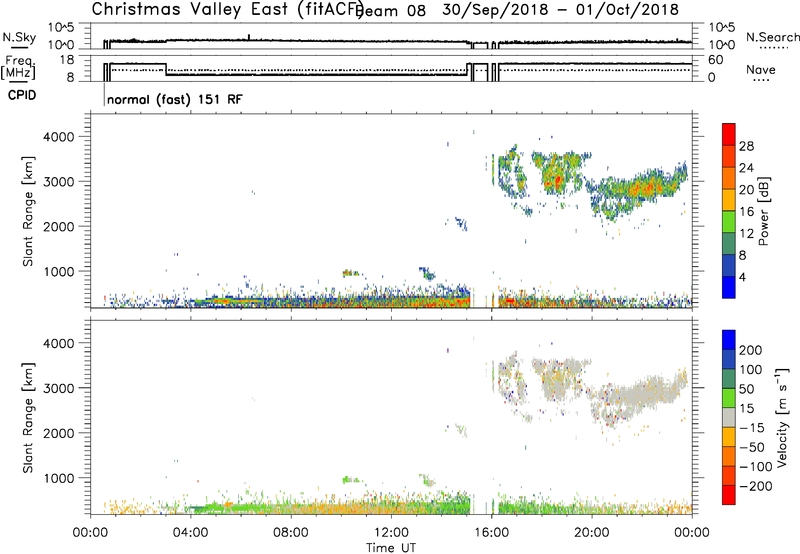Click the '20:00' time tick label
This screenshot has width=800, height=554.
[x=592, y=533]
